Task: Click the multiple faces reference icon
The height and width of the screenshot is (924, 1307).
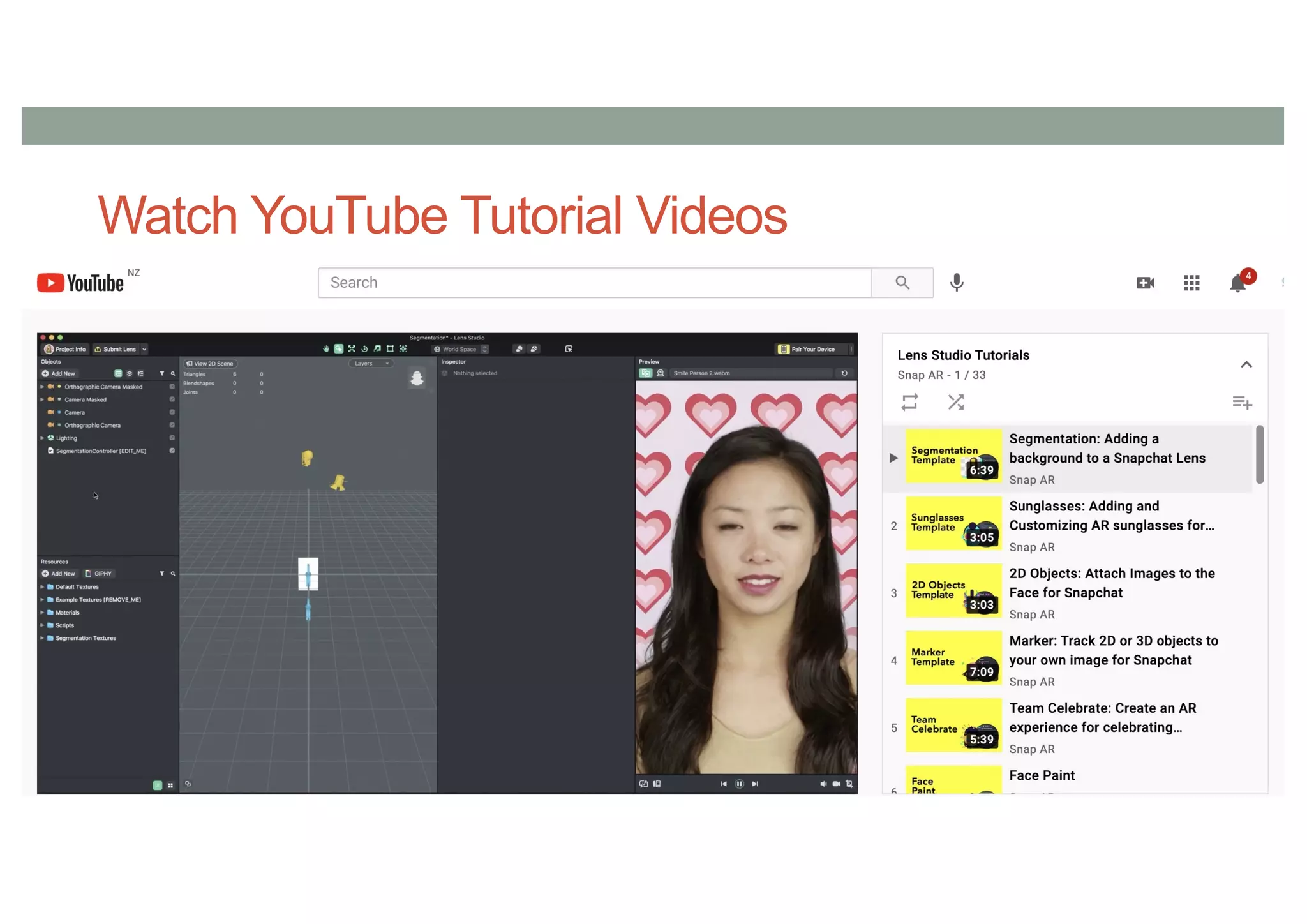Action: click(x=534, y=349)
